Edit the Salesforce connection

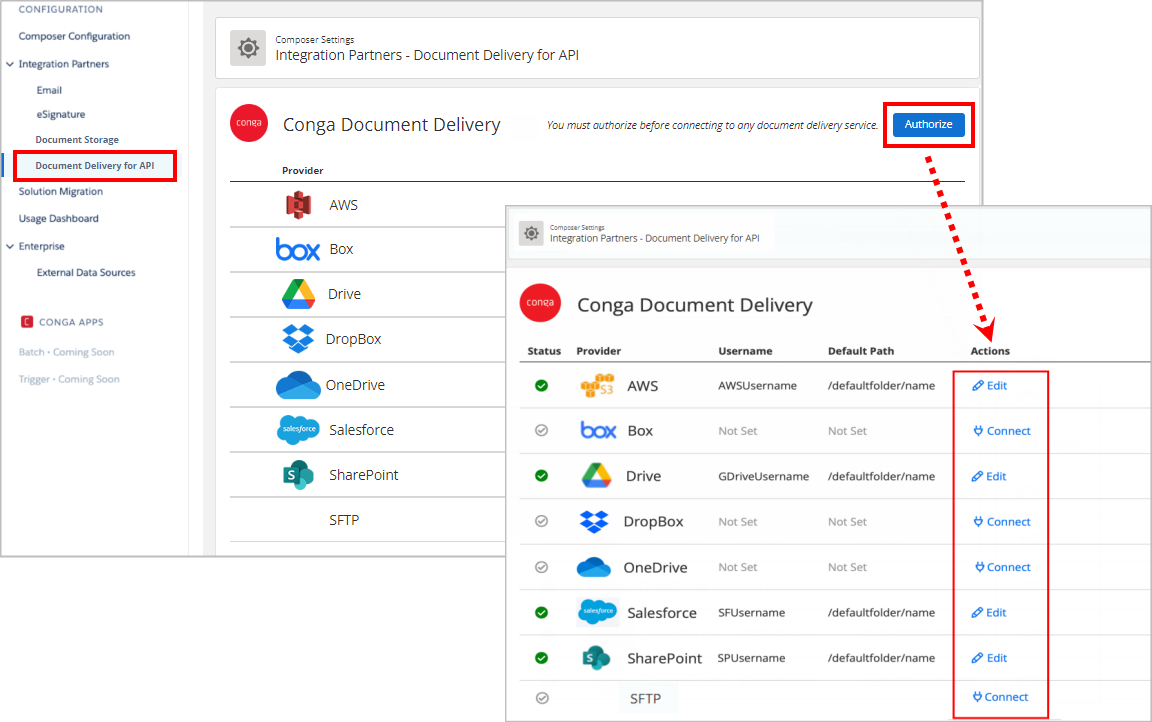coord(989,613)
